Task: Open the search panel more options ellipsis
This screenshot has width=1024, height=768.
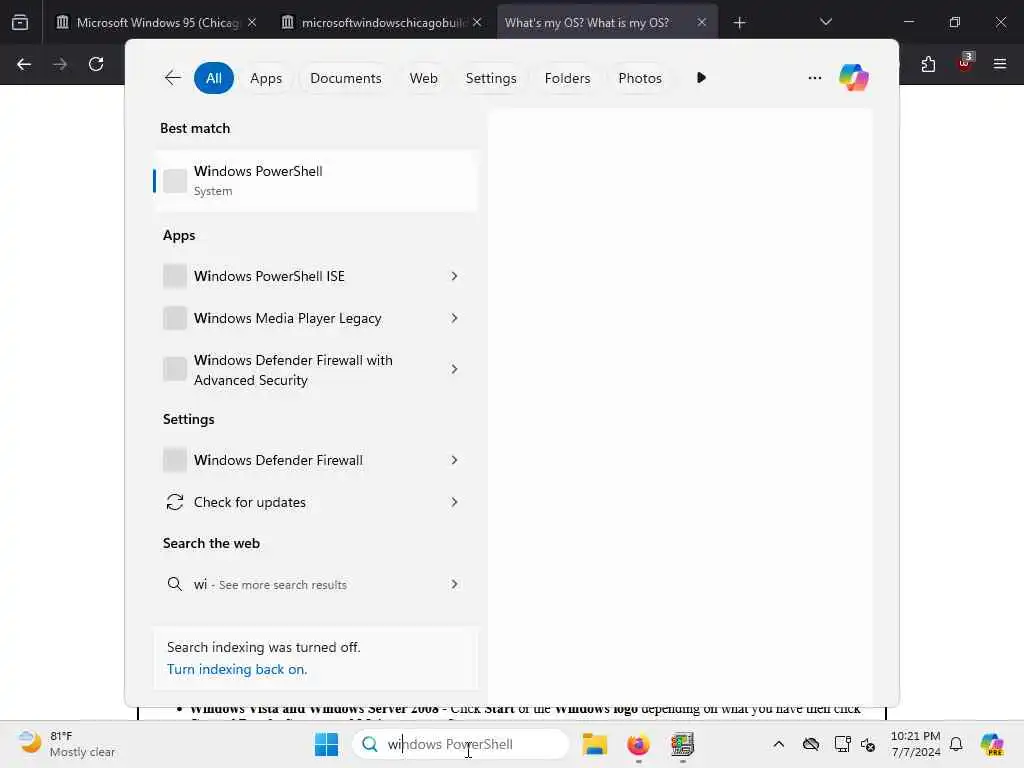Action: tap(814, 78)
